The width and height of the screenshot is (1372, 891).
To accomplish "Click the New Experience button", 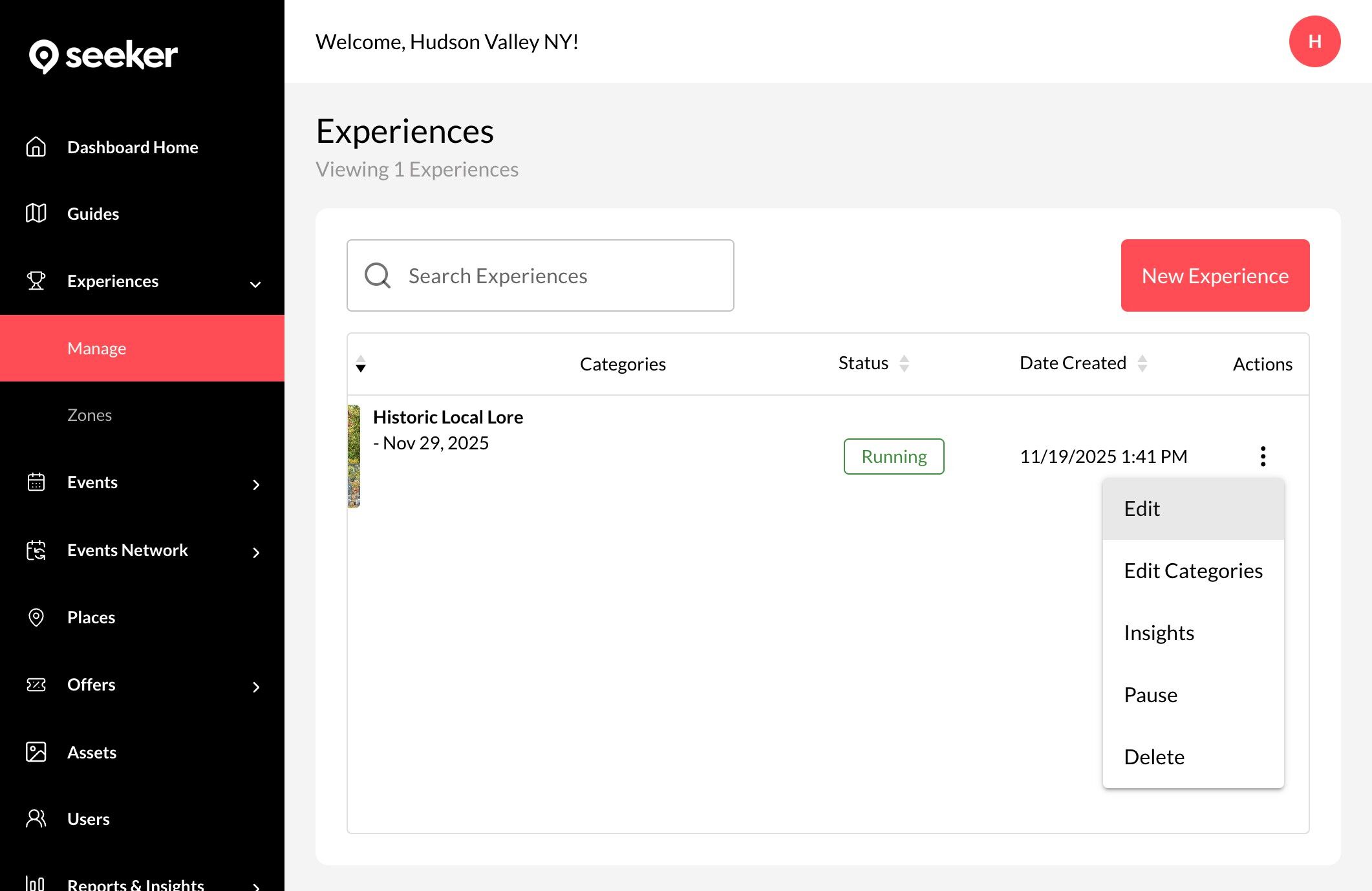I will click(x=1215, y=275).
